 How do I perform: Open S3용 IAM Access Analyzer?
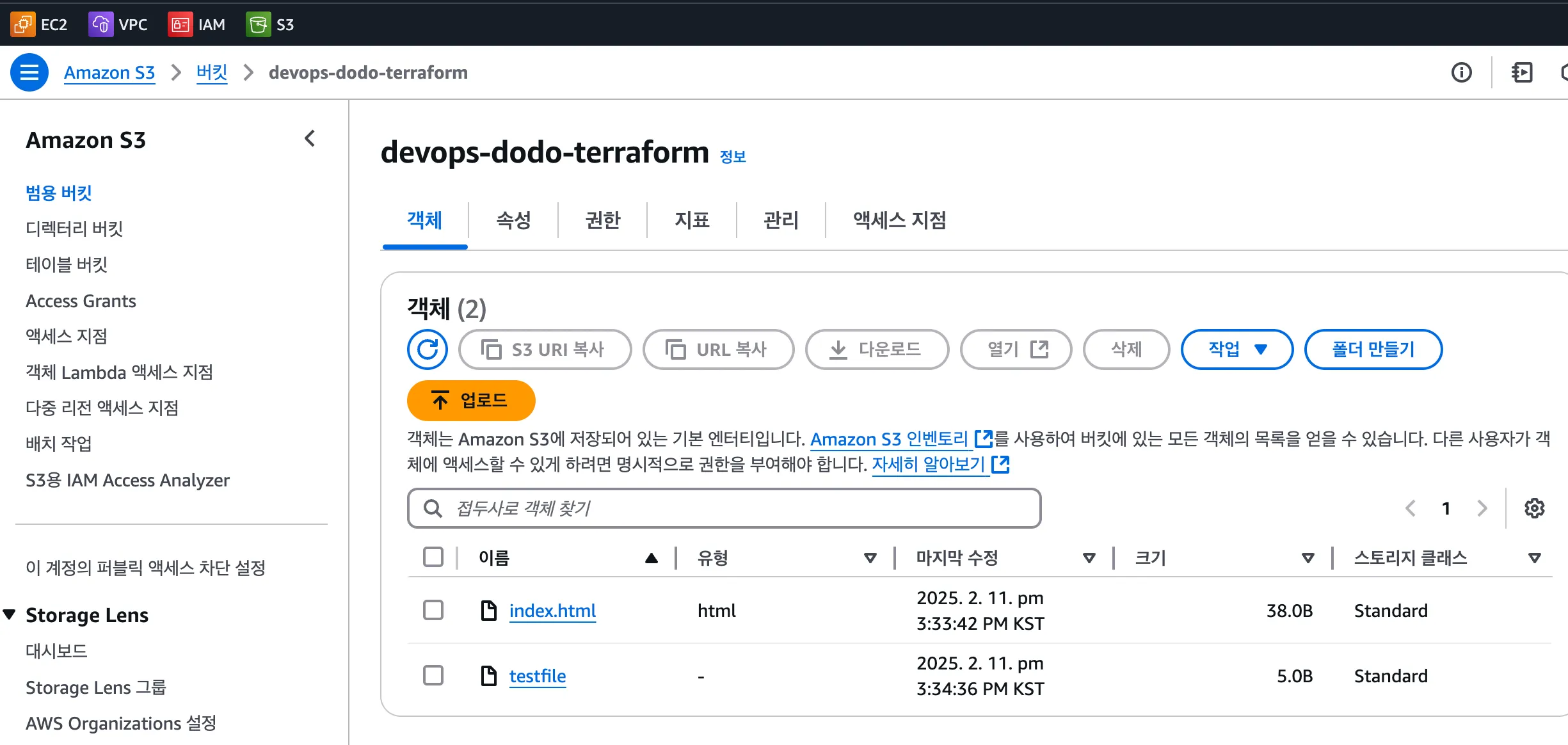(x=127, y=480)
